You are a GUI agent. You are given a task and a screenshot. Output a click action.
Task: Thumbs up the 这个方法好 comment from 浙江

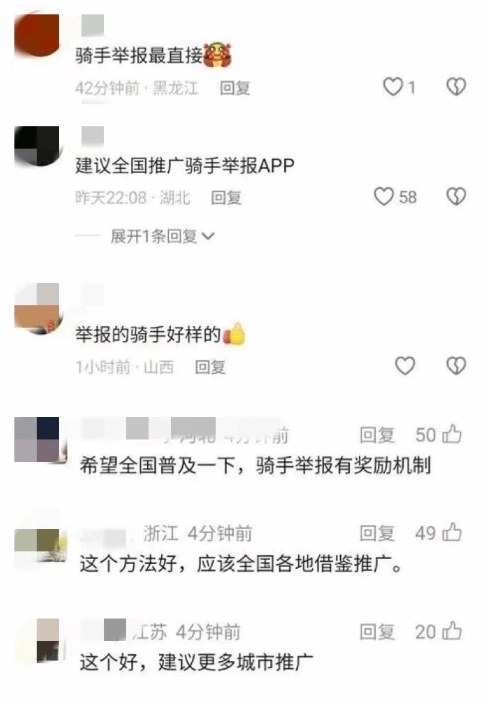pyautogui.click(x=452, y=532)
